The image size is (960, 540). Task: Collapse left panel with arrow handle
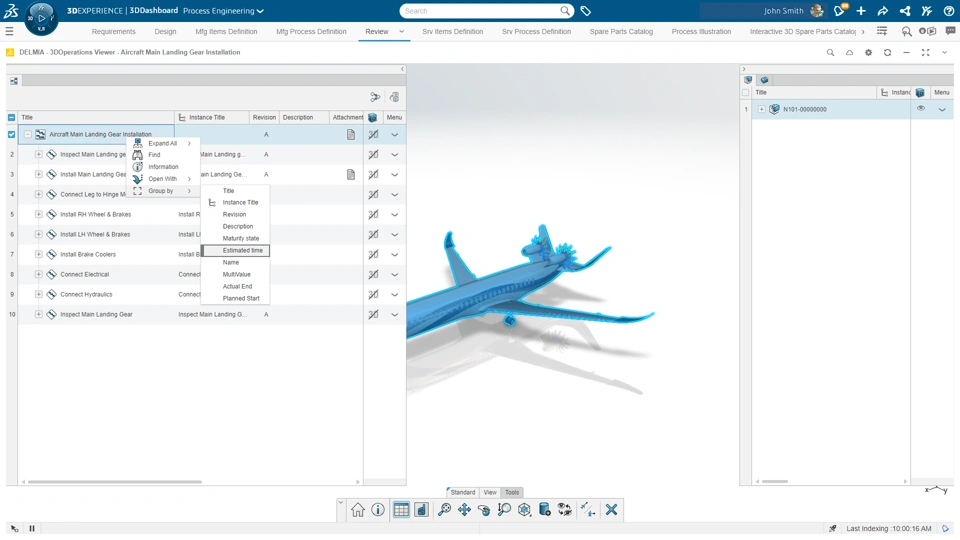coord(402,69)
